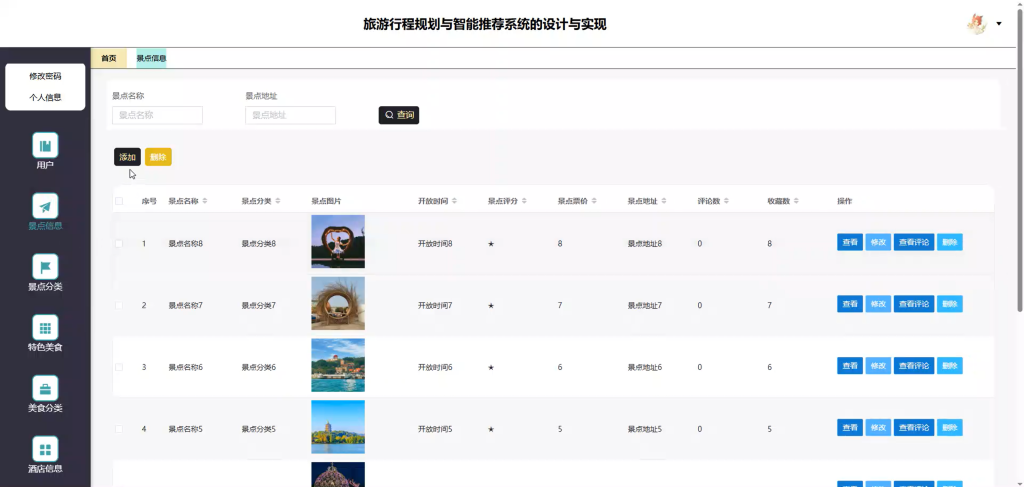Toggle the select-all checkbox in table header

point(119,201)
